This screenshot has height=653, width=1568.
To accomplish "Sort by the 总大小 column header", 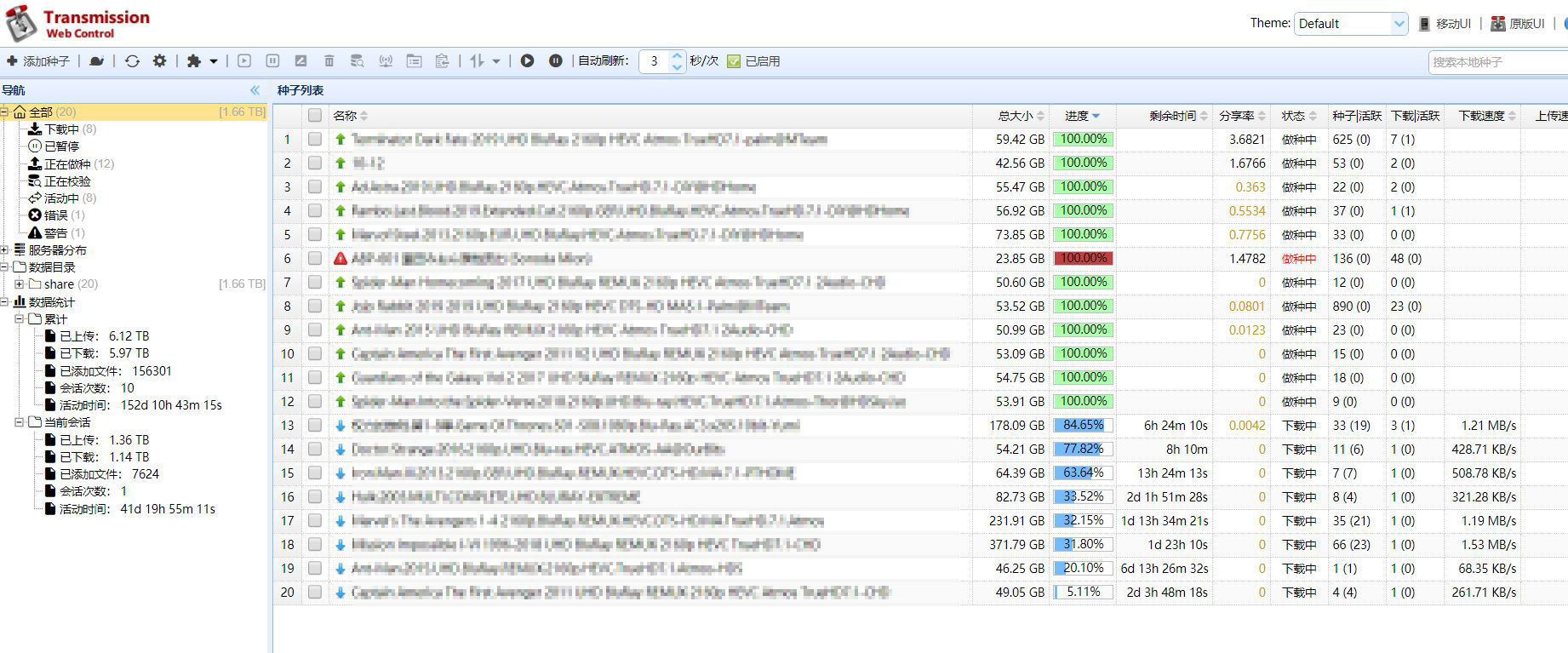I will click(x=1015, y=116).
